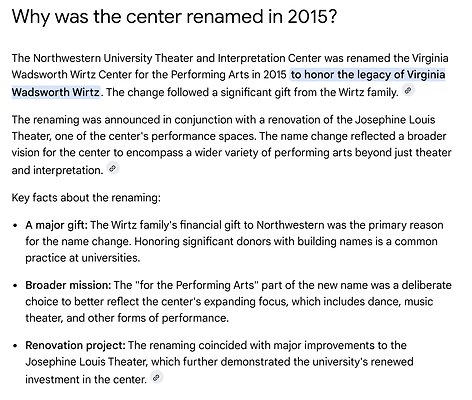Select the 'Broader mission:' bold label
This screenshot has height=400, width=472.
(68, 285)
